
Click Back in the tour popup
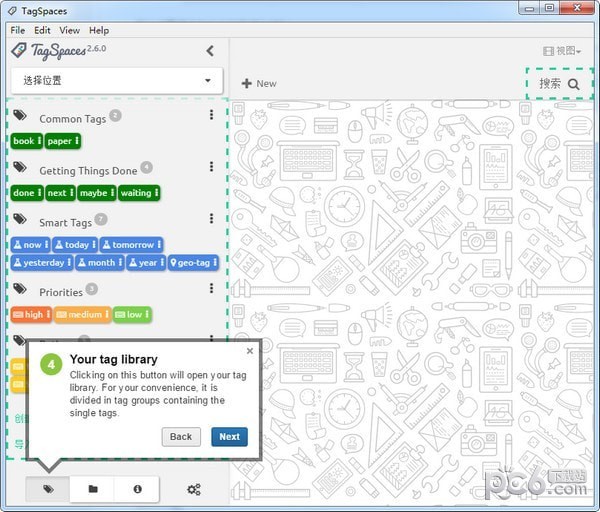[x=180, y=436]
